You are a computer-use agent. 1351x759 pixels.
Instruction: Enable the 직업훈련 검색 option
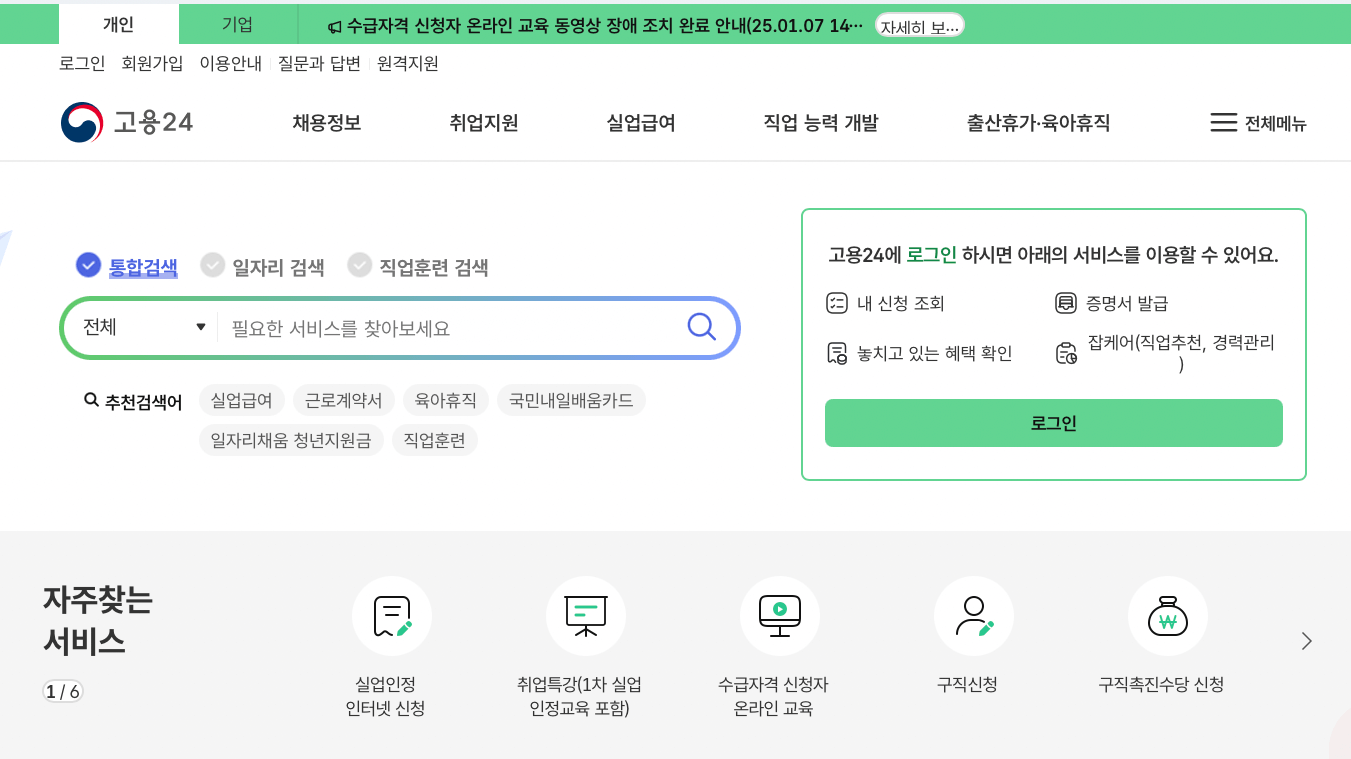(x=416, y=266)
